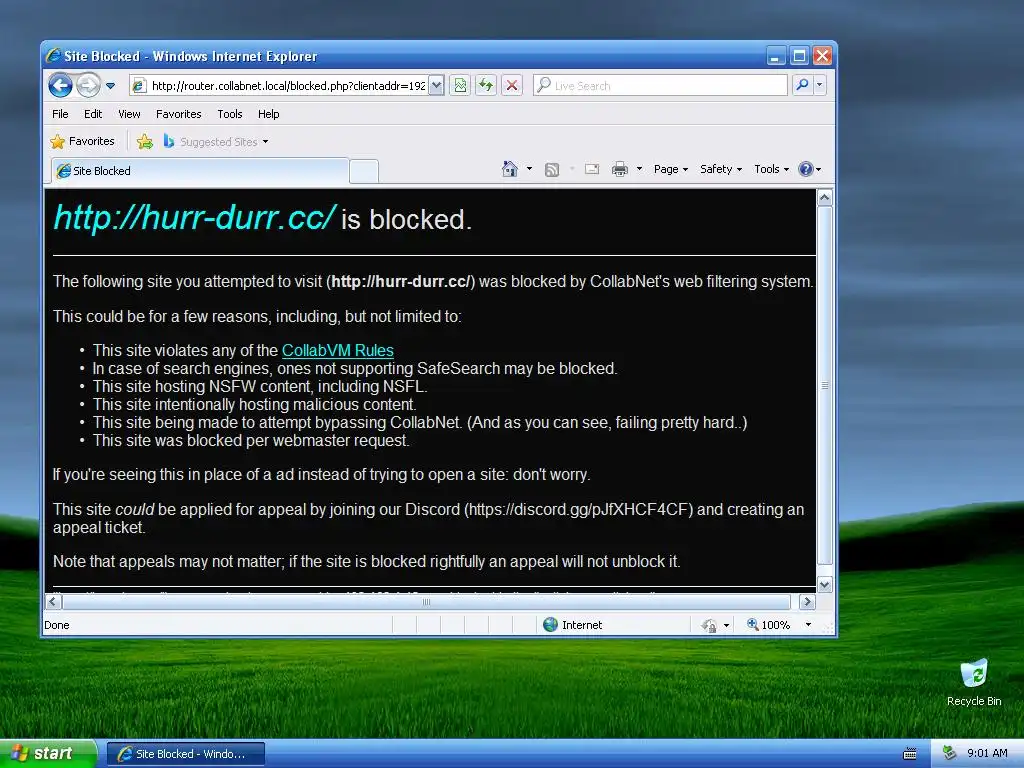The image size is (1024, 768).
Task: Click the Safely Remove Hardware tray icon
Action: (x=950, y=754)
